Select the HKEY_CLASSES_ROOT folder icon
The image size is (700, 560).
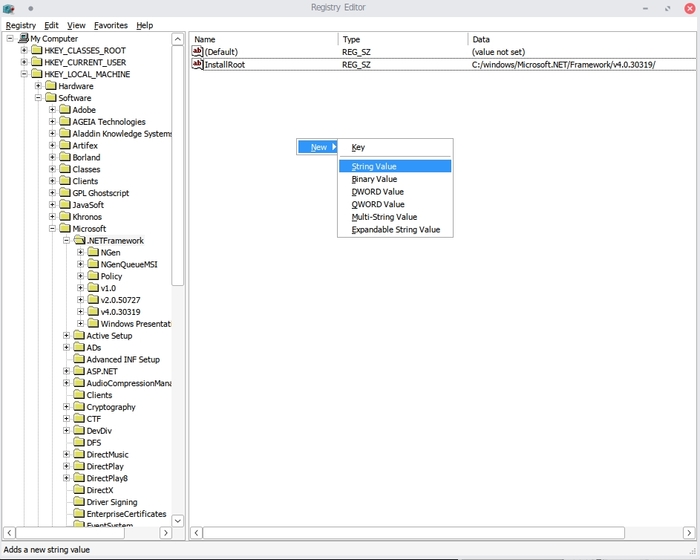(36, 50)
